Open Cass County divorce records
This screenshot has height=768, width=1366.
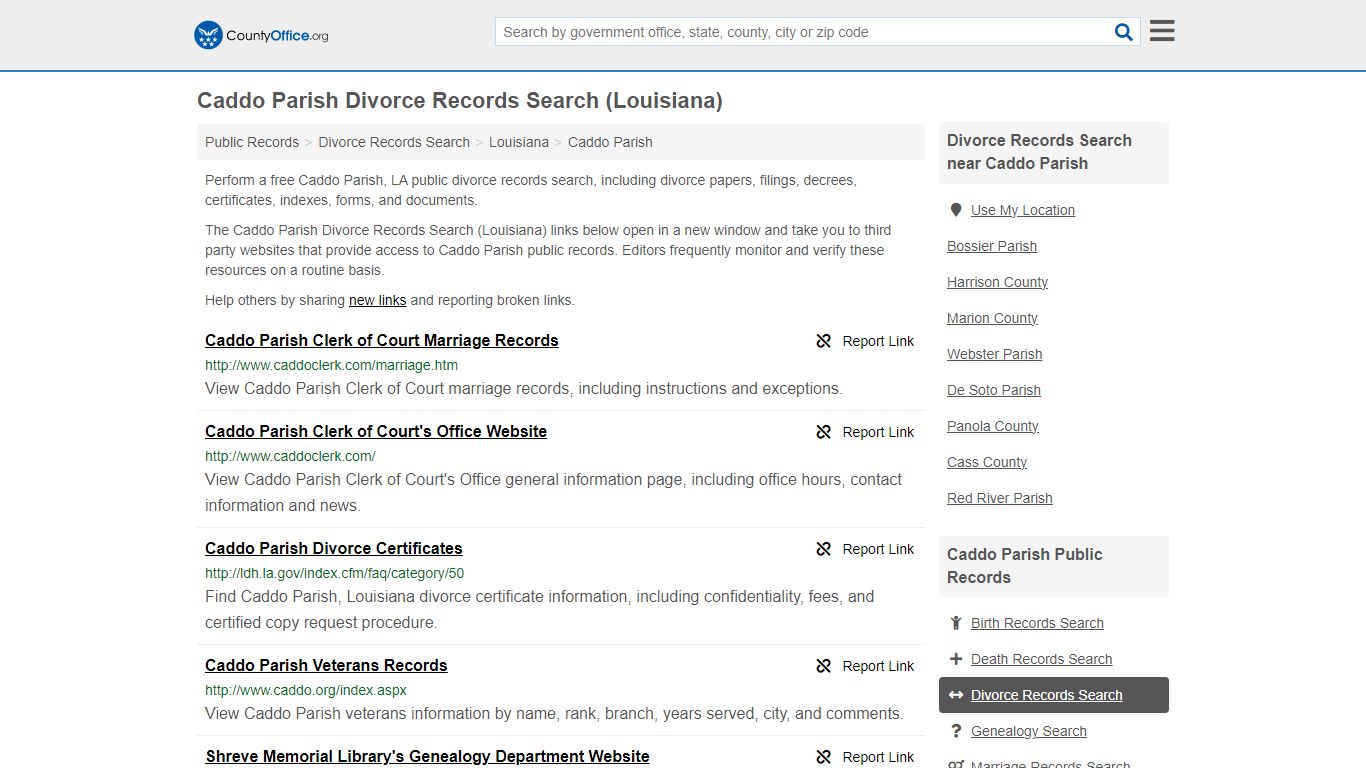click(x=987, y=462)
